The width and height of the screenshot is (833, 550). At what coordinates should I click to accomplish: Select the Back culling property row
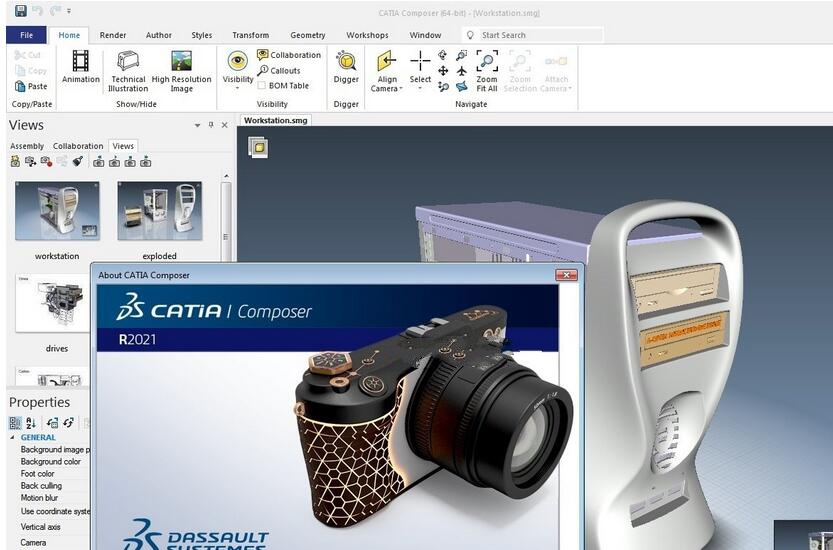click(41, 486)
